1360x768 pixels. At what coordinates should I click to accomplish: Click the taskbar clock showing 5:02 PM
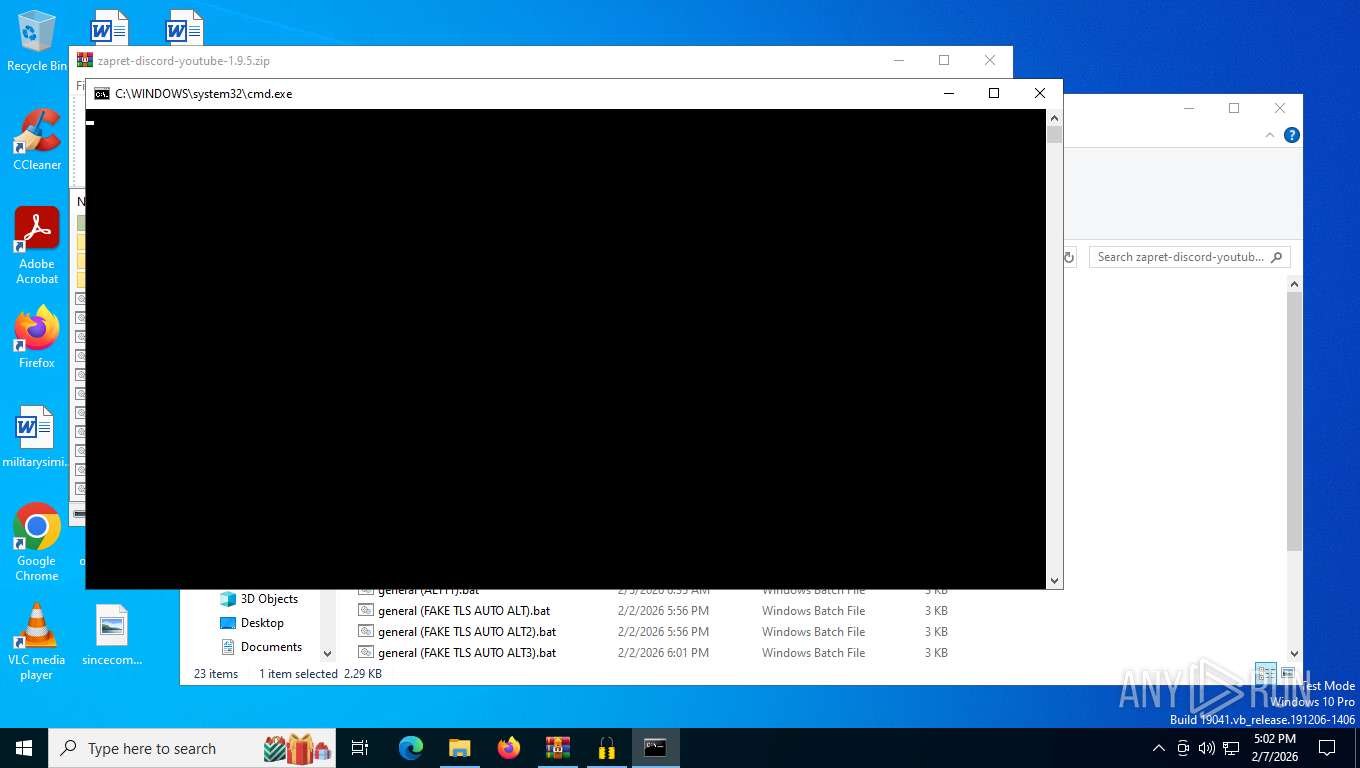click(x=1274, y=748)
